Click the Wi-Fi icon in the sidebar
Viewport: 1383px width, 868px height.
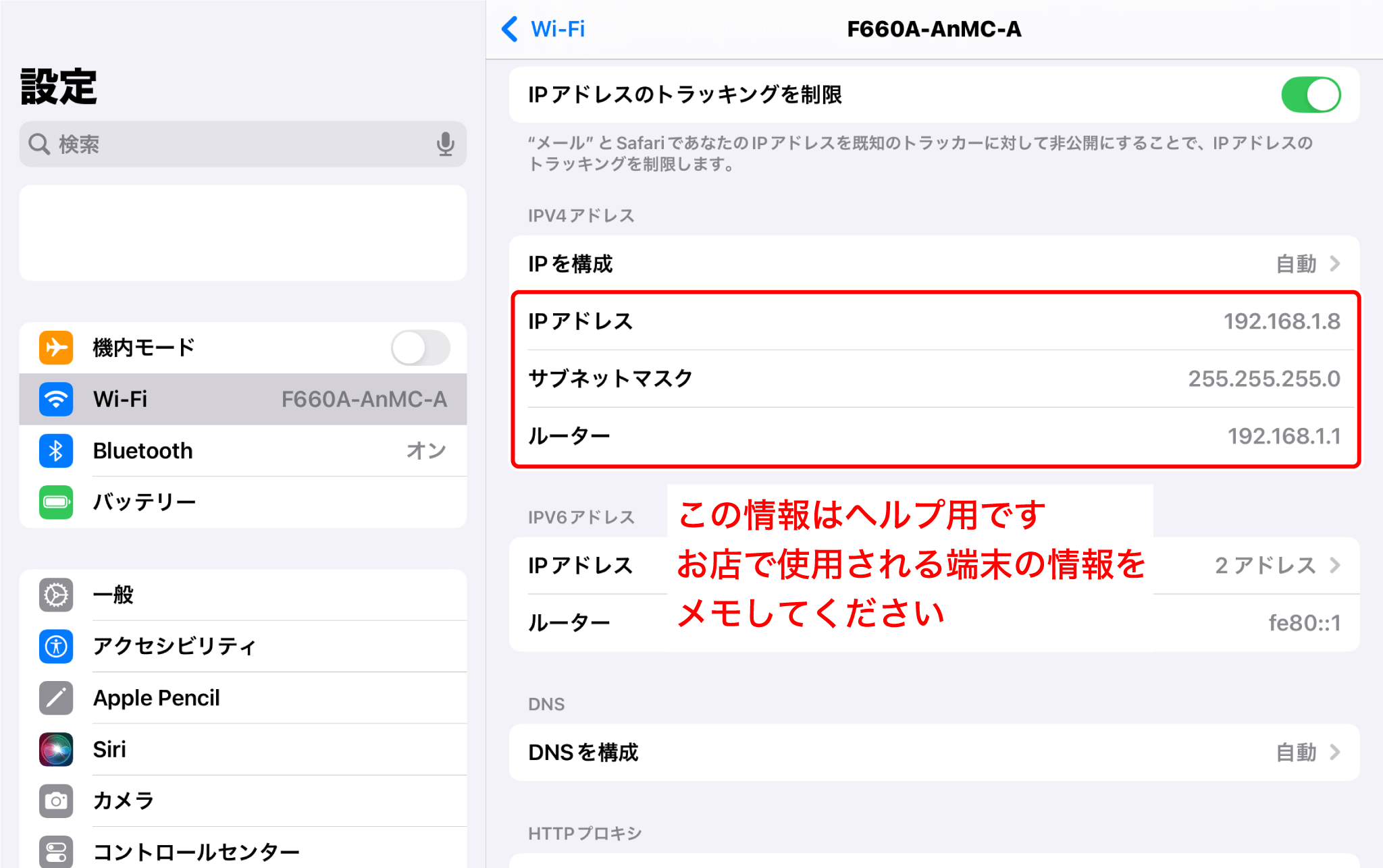[56, 399]
